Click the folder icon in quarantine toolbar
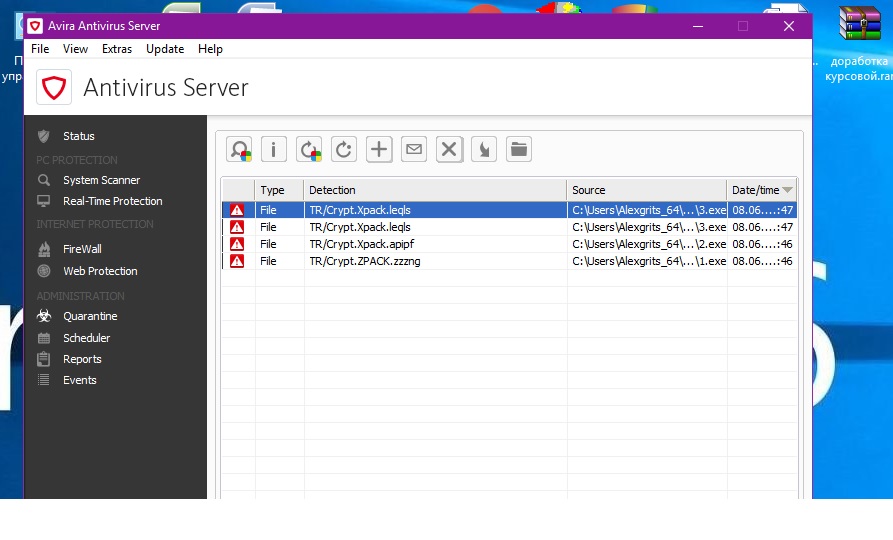The width and height of the screenshot is (893, 540). coord(519,150)
